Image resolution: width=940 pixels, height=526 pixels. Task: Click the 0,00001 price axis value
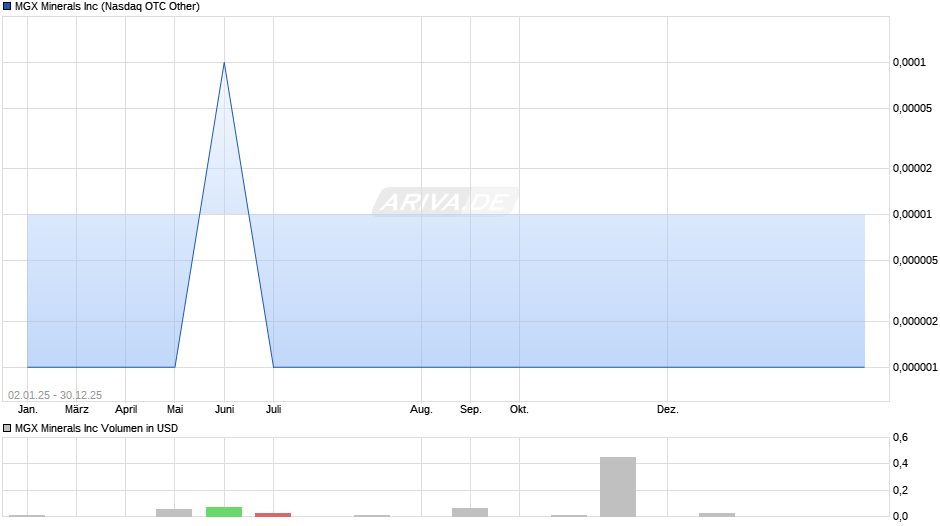(x=912, y=215)
